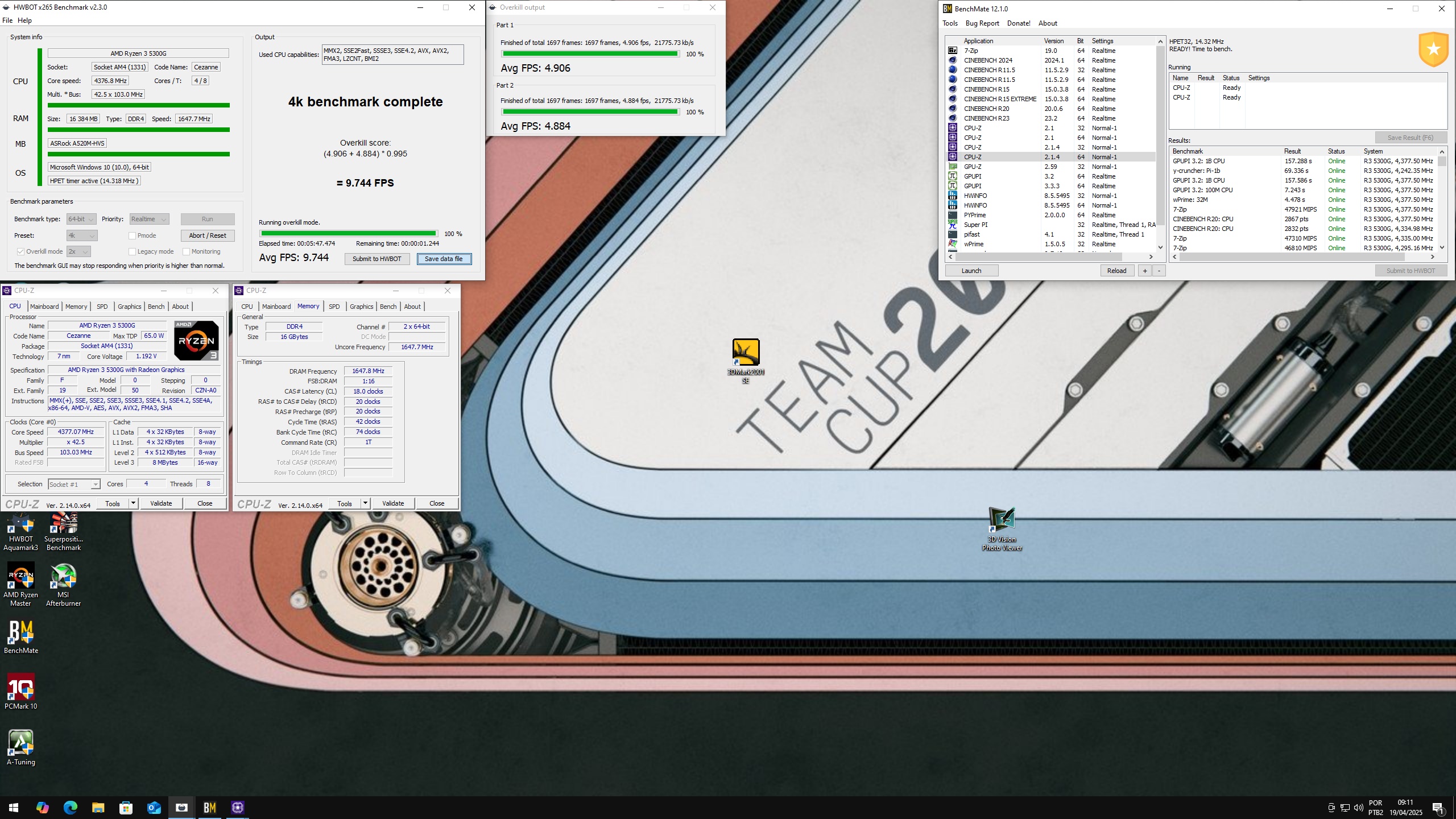Open MSI Afterburner desktop shortcut
The height and width of the screenshot is (819, 1456).
click(63, 585)
